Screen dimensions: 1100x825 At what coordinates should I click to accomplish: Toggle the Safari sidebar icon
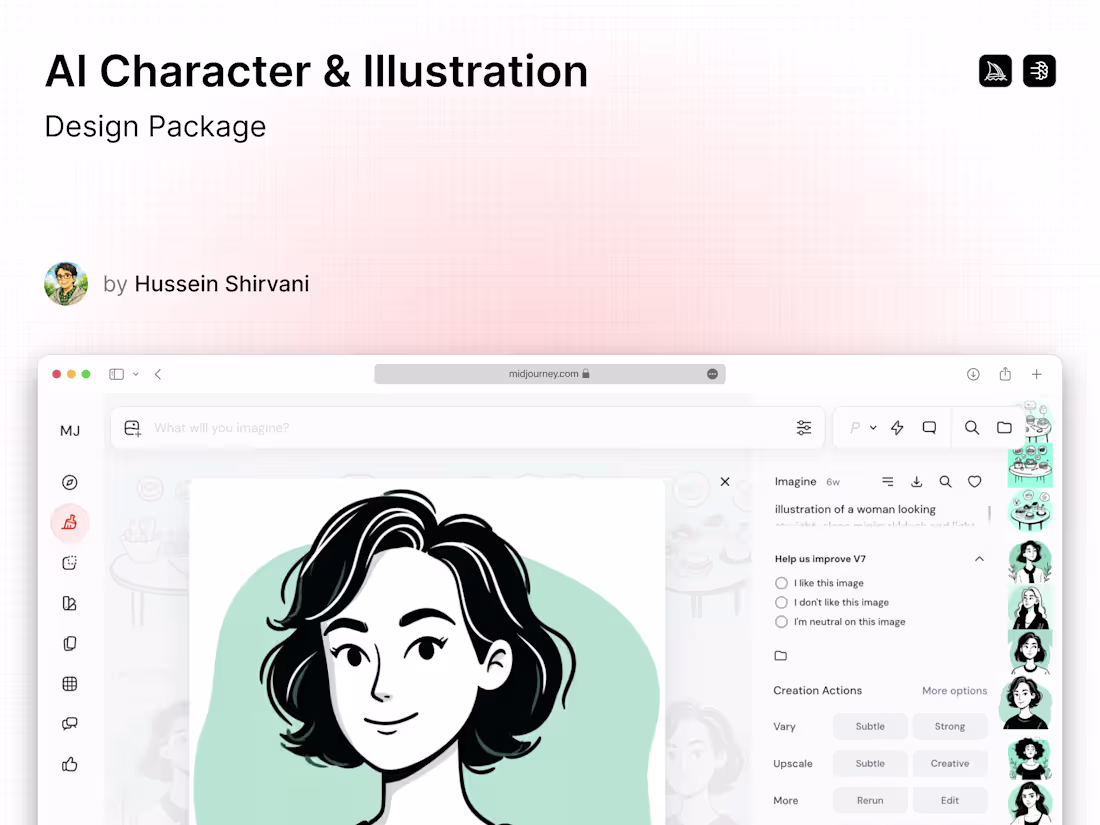116,374
